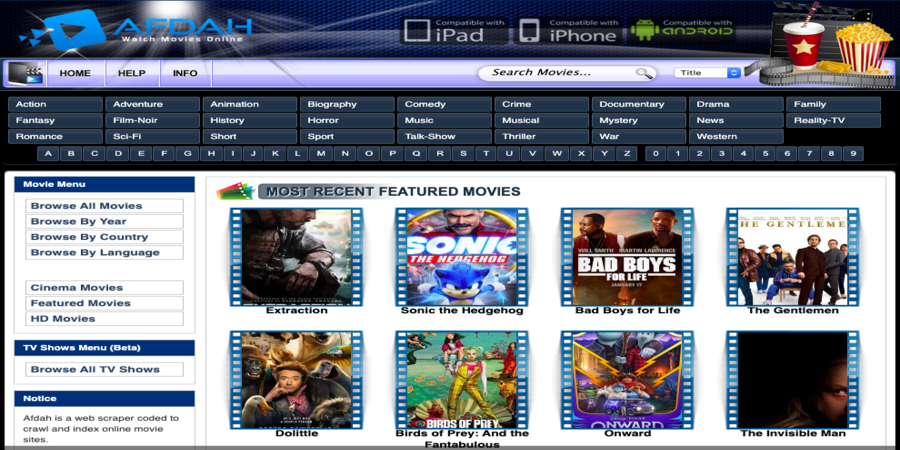Click the clapperboard icon beside HOME

coord(25,73)
